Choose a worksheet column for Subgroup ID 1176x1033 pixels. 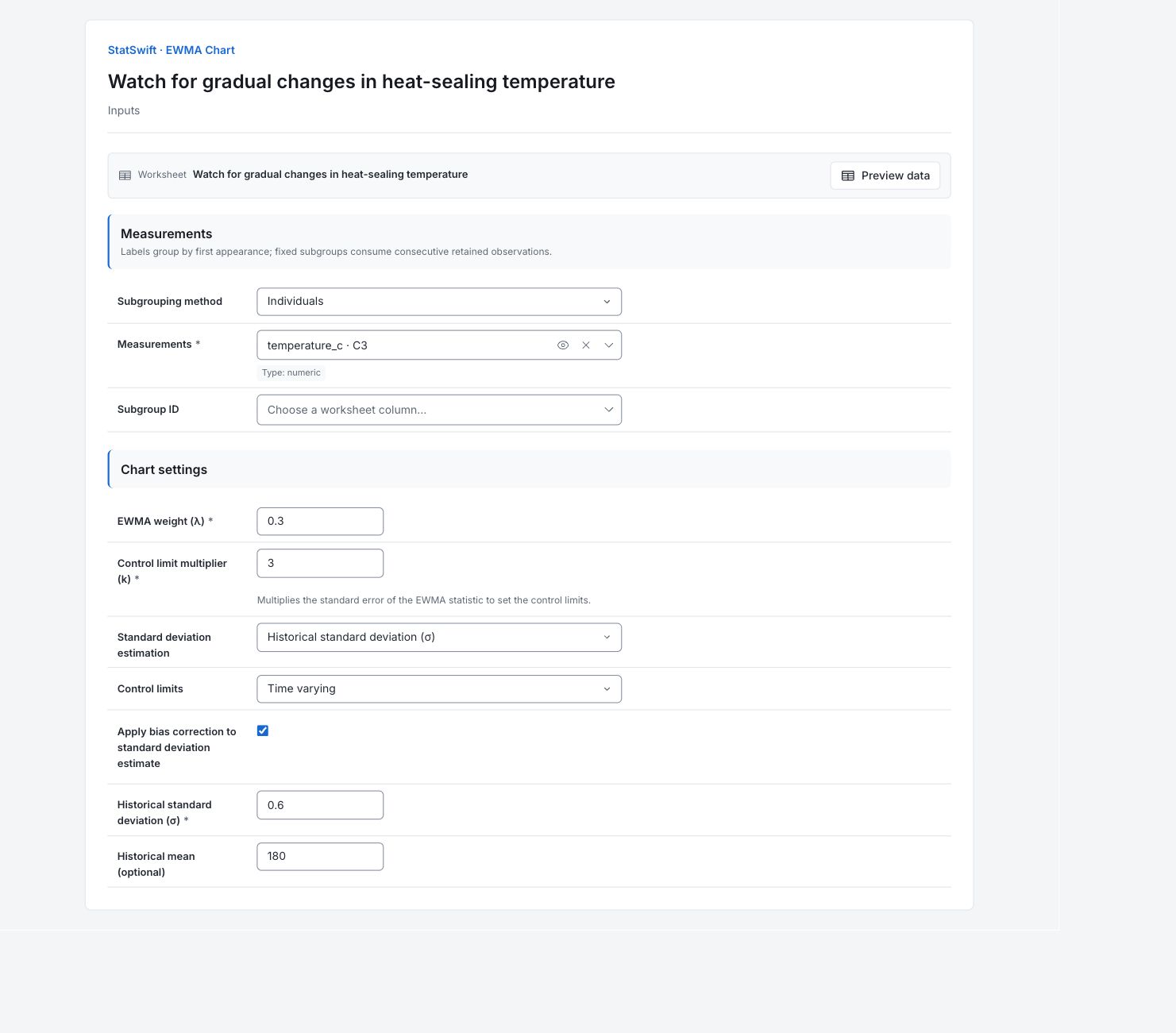tap(439, 410)
